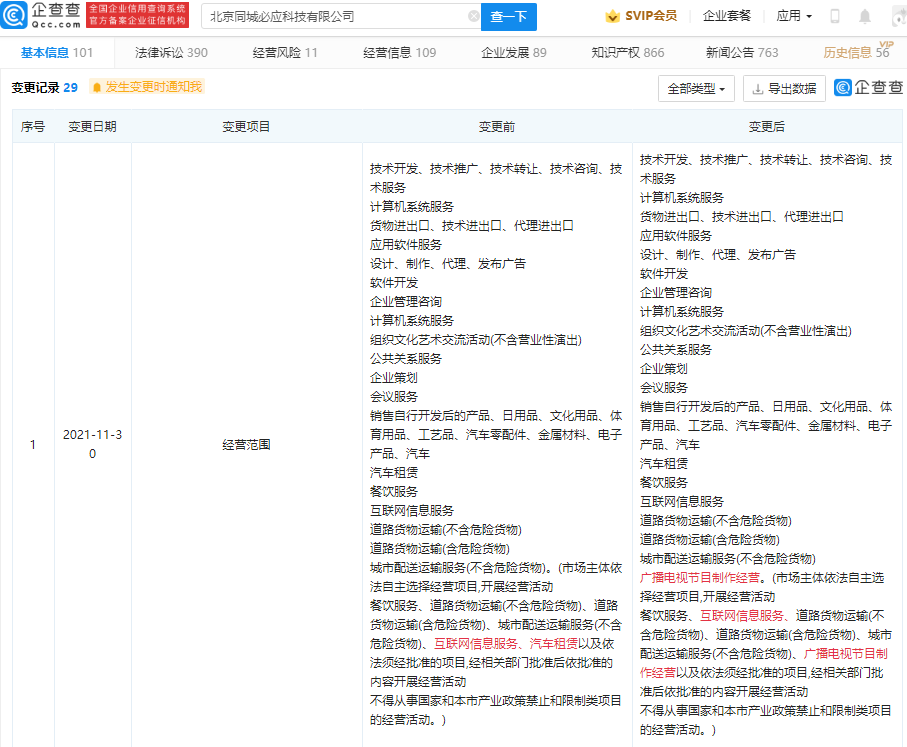Clear the search field with the X icon

coord(473,16)
